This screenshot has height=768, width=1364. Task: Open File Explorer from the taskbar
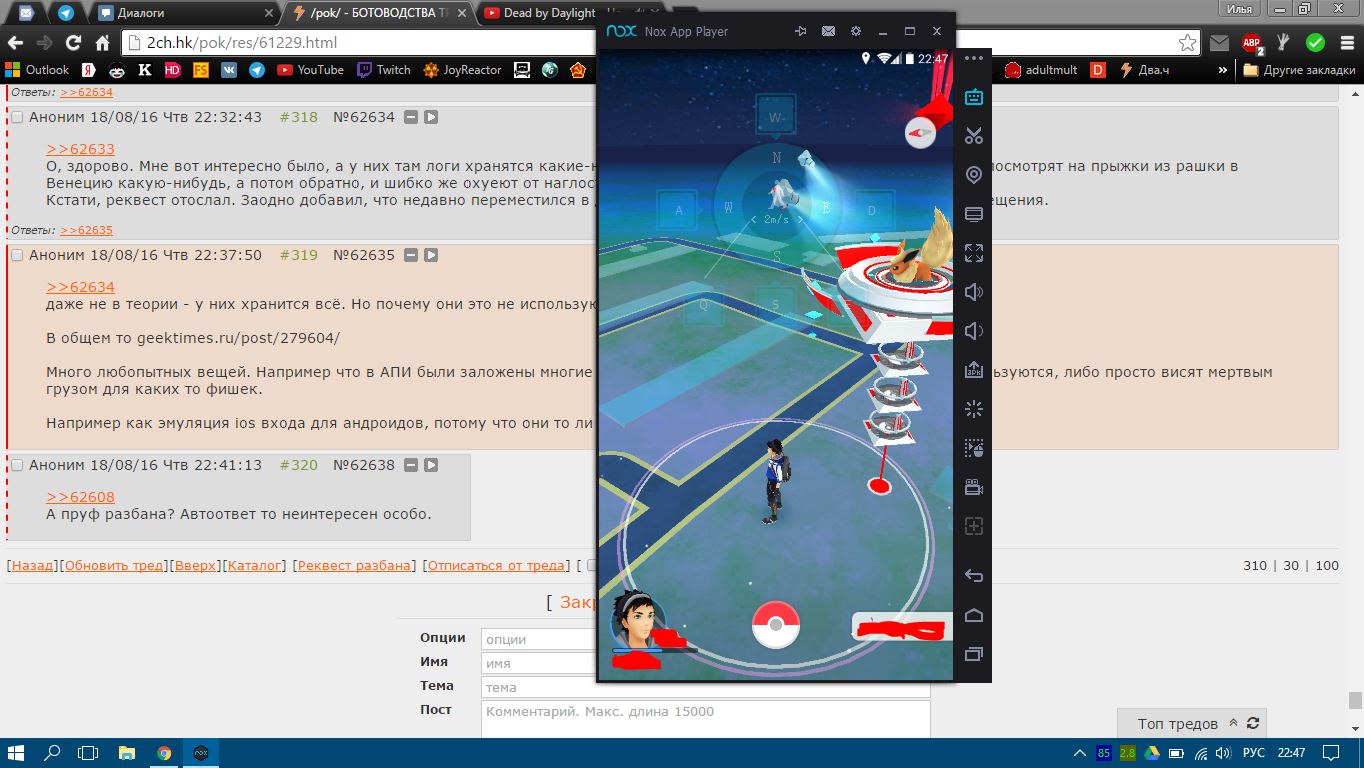pyautogui.click(x=127, y=753)
